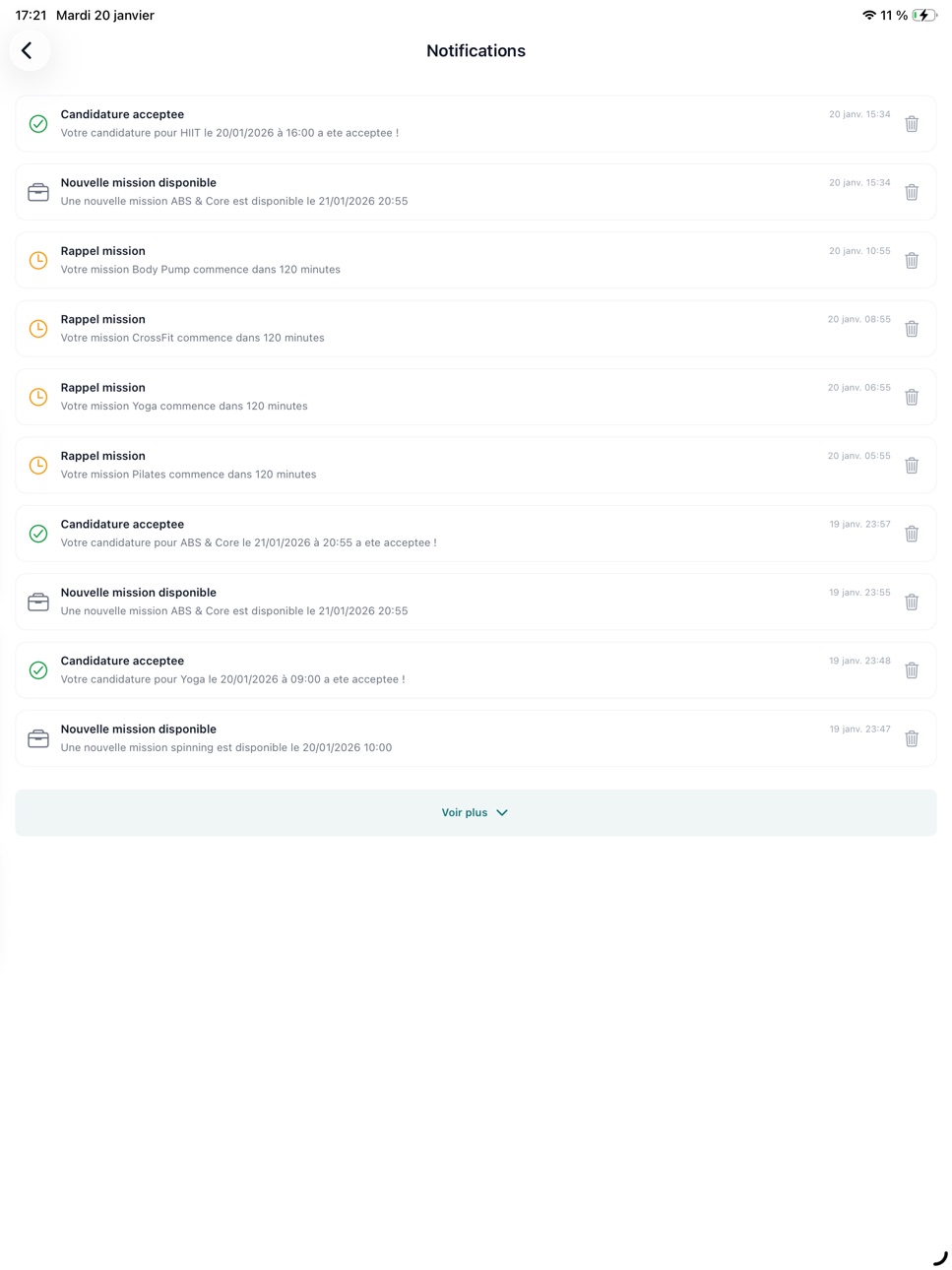The width and height of the screenshot is (952, 1270).
Task: Select the '19 janv. 23:57' timestamp
Action: 859,524
